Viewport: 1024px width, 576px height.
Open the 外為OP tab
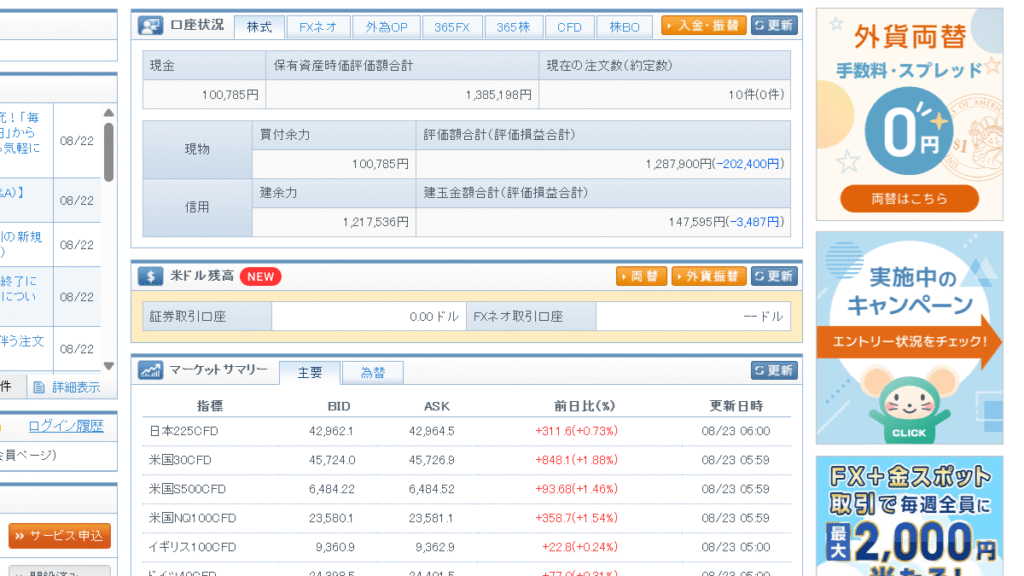(x=386, y=27)
